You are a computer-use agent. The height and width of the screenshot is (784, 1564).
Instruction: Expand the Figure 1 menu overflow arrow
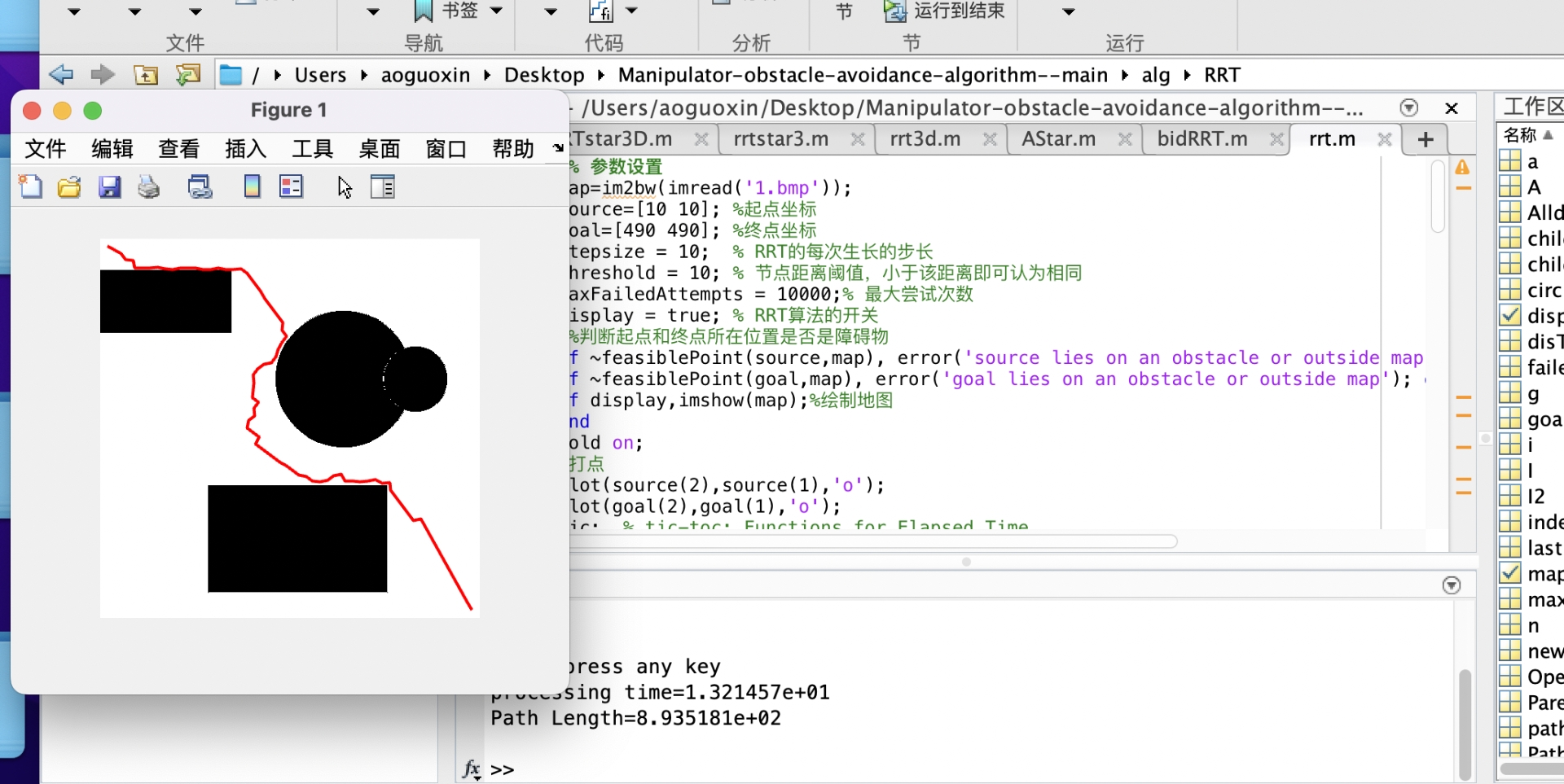(558, 148)
